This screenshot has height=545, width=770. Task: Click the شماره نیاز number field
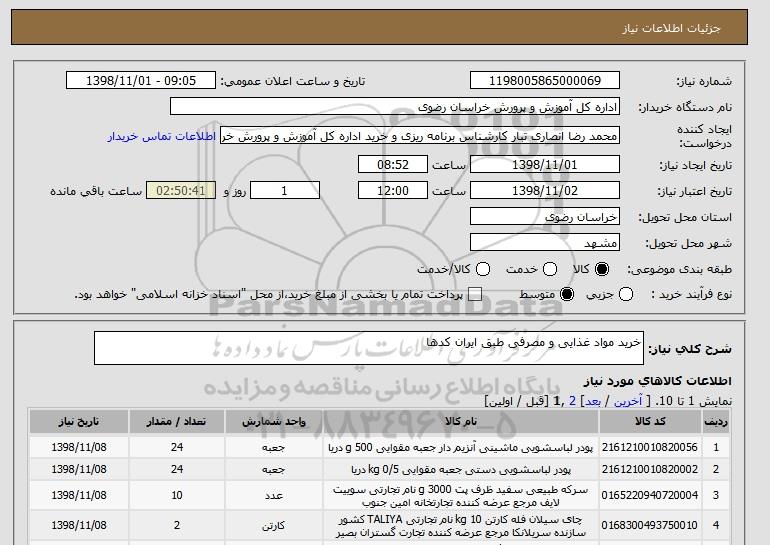(545, 81)
